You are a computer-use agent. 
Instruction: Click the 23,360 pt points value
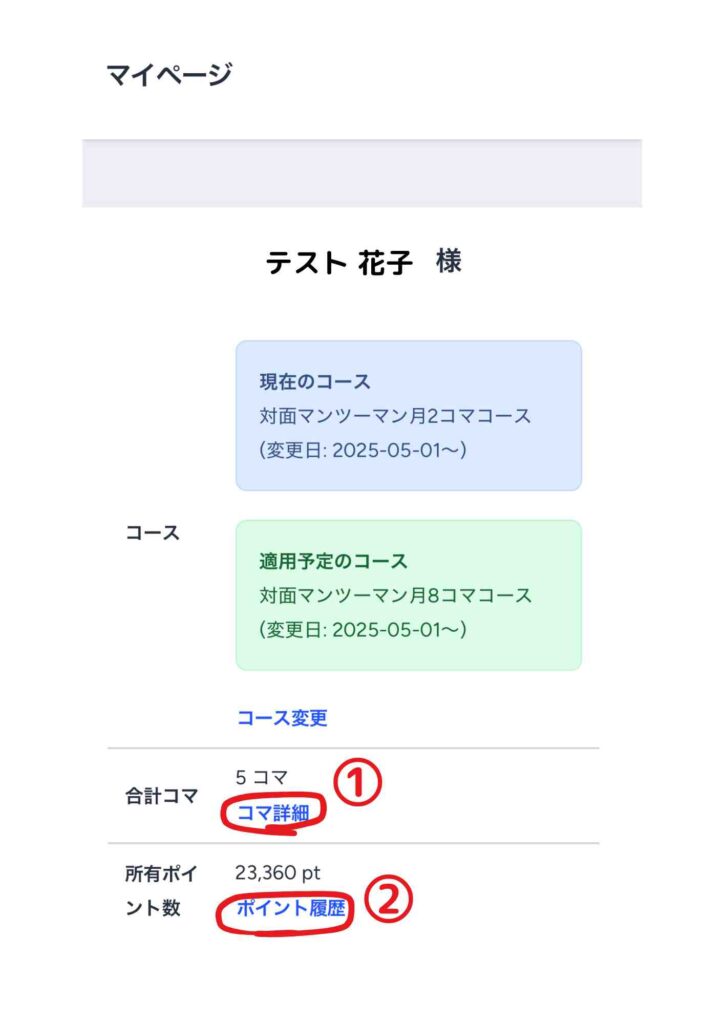click(277, 872)
